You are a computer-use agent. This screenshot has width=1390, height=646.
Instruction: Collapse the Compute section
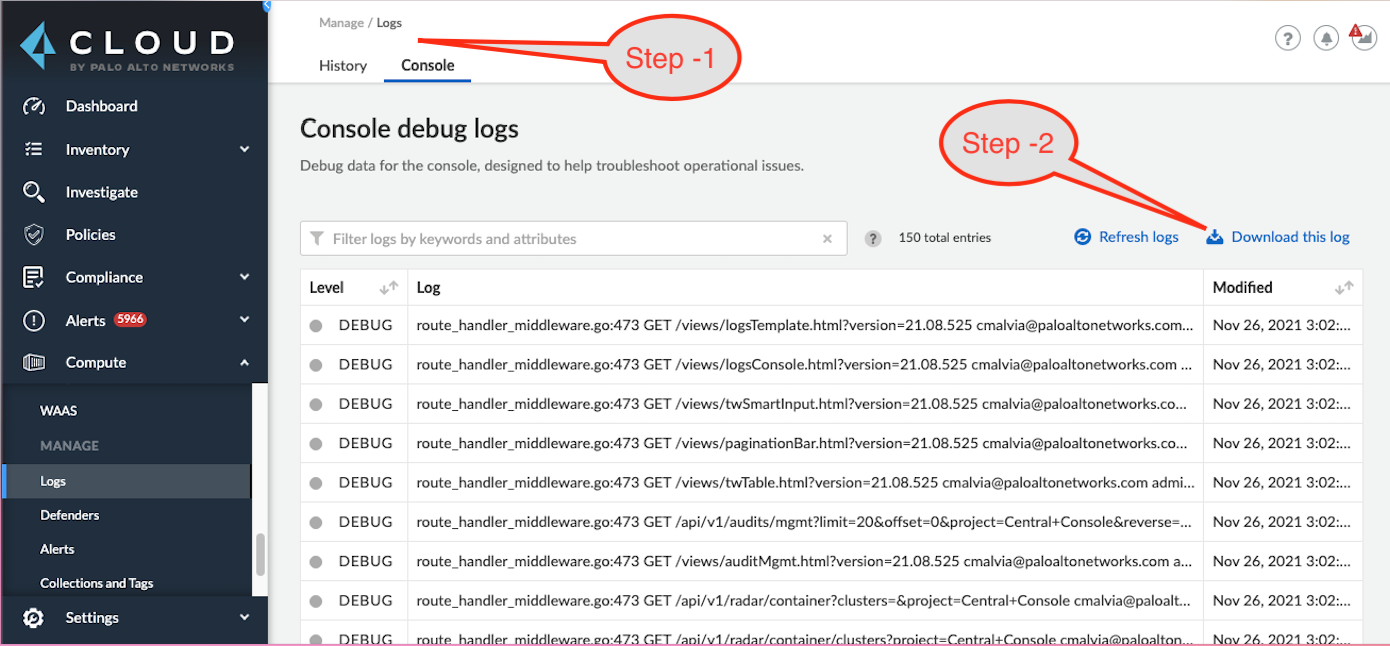[243, 362]
